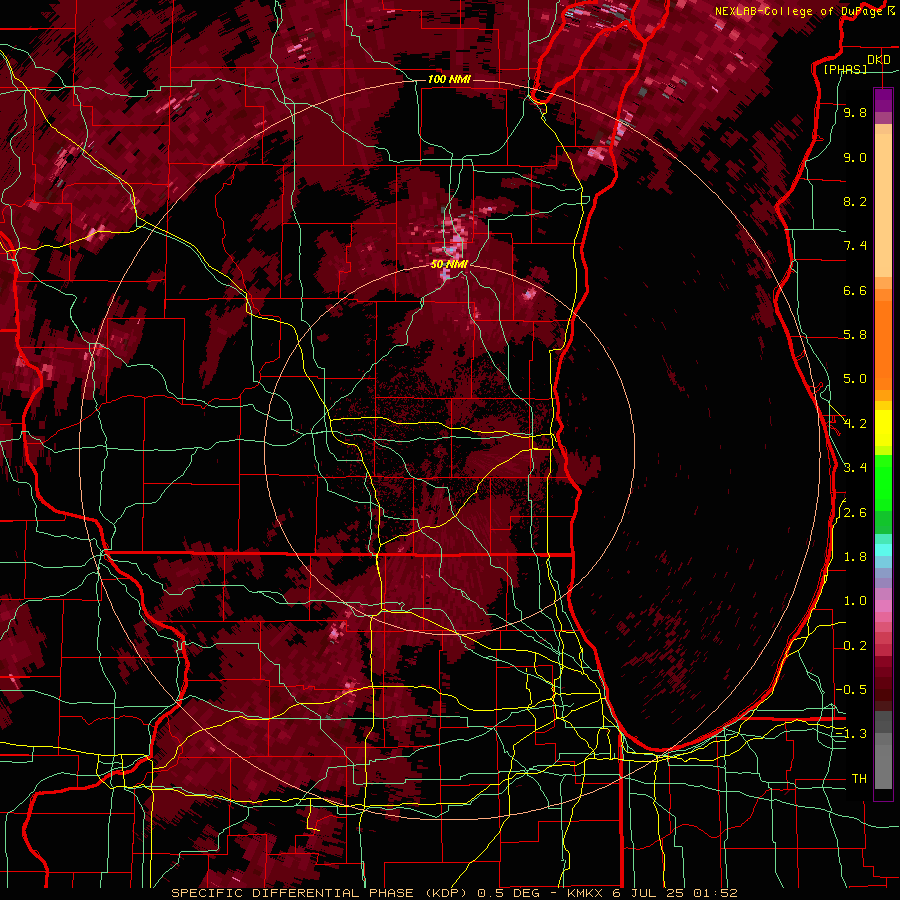Click the gray bottom segment of color bar
This screenshot has height=900, width=900.
click(883, 763)
